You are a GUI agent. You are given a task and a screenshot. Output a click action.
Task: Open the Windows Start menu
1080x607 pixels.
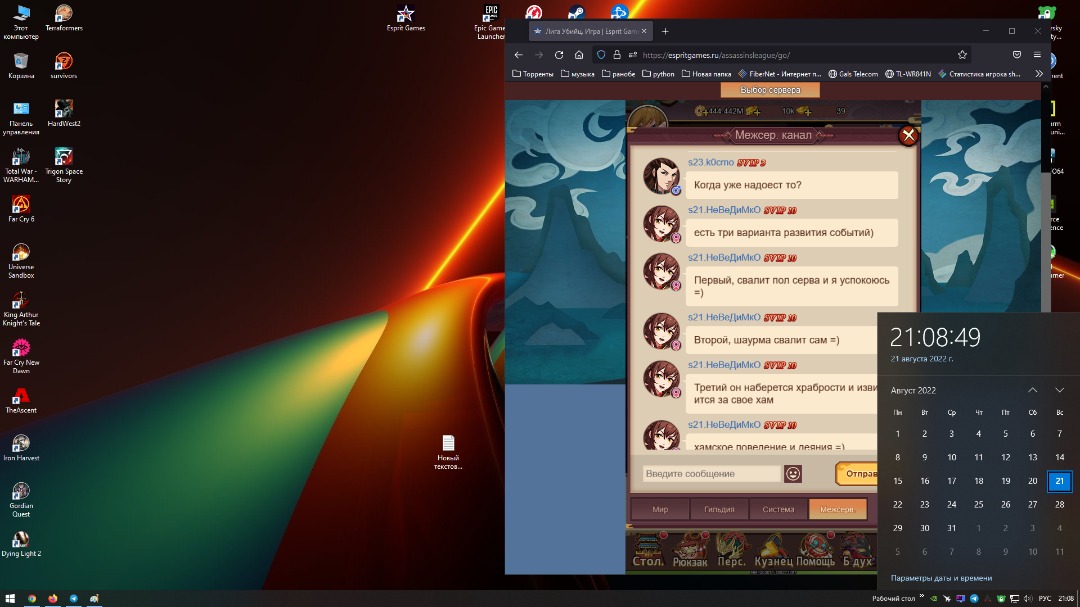point(10,599)
